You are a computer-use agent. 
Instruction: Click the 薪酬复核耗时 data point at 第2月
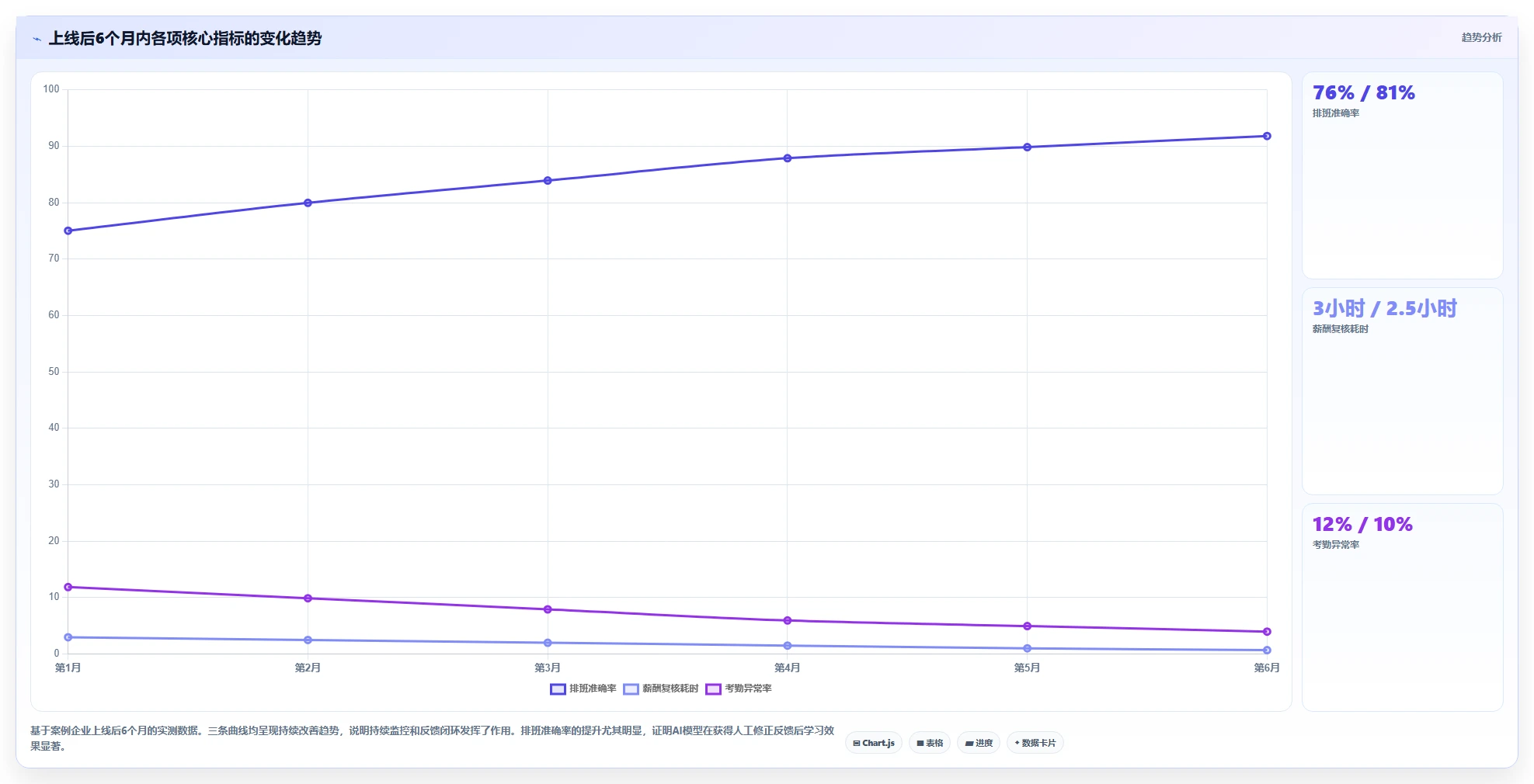(x=308, y=640)
